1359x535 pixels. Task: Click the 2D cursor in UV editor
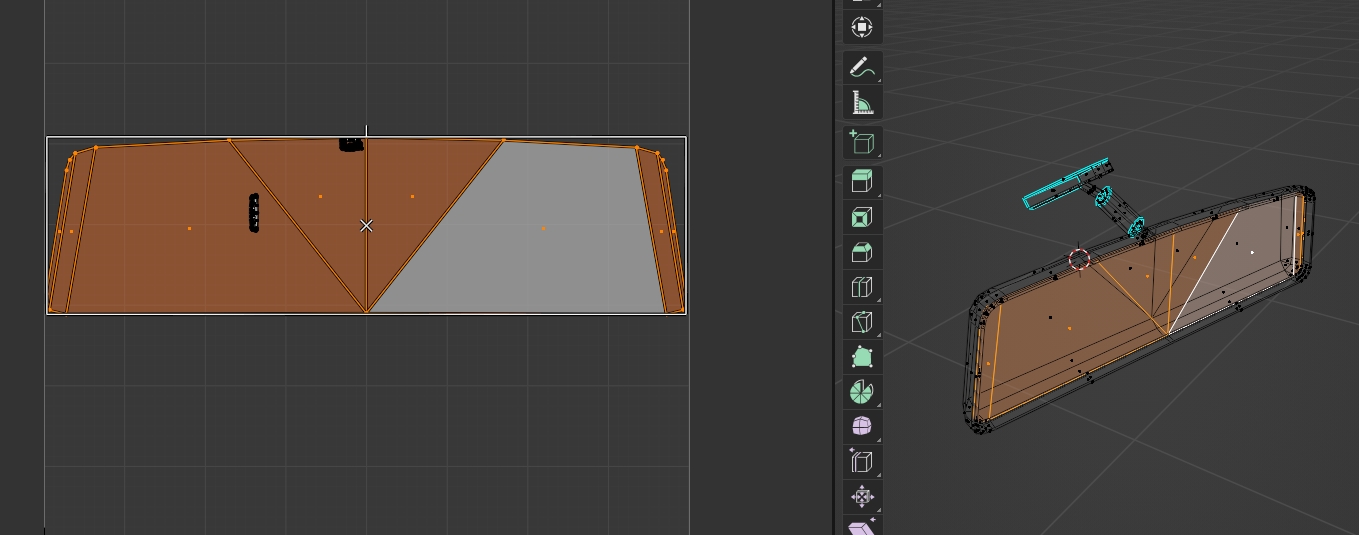click(x=366, y=226)
